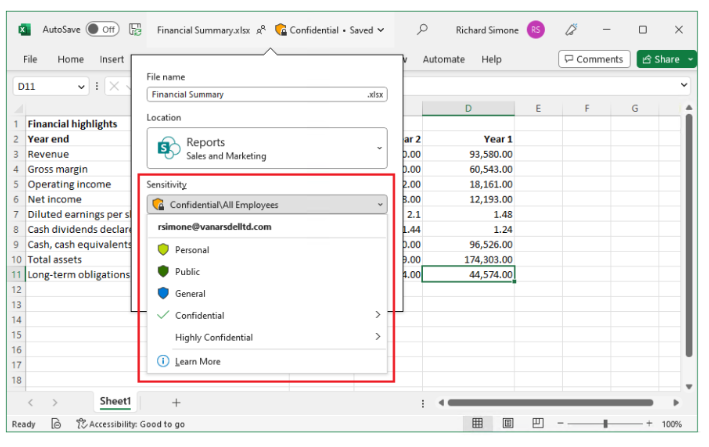Viewport: 709px width, 447px height.
Task: Click the Share button
Action: click(661, 59)
